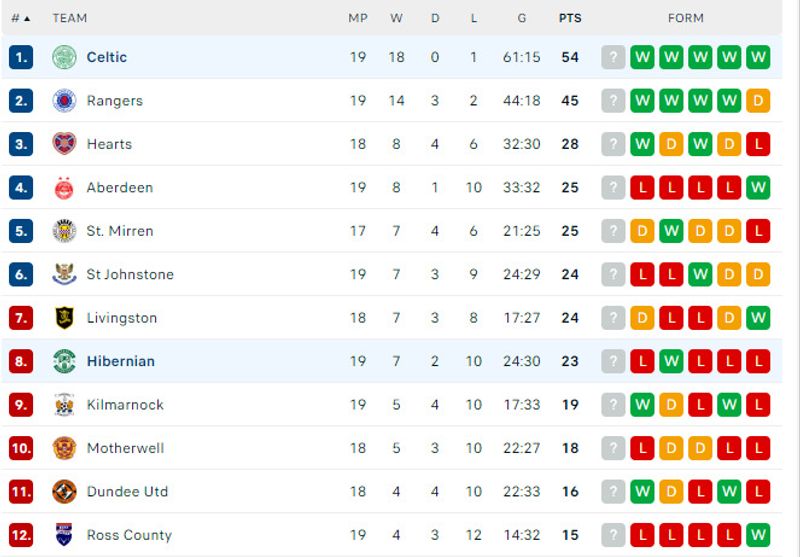Click Rangers' orange D form badge

tap(758, 100)
